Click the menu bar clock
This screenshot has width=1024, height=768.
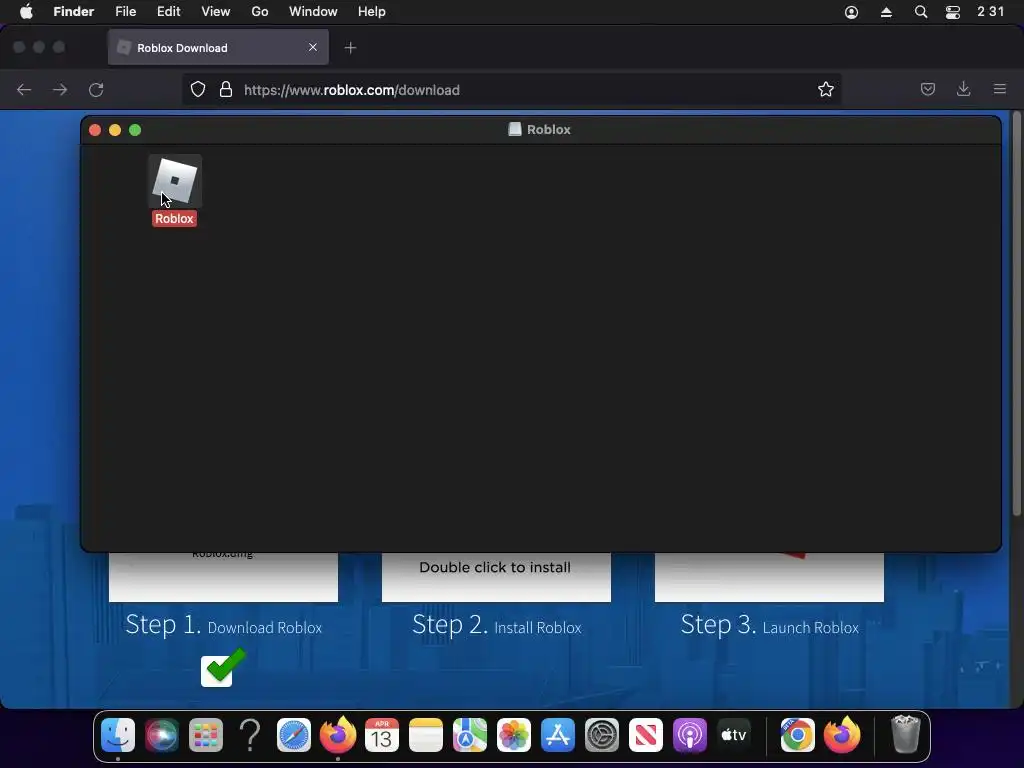(x=990, y=12)
